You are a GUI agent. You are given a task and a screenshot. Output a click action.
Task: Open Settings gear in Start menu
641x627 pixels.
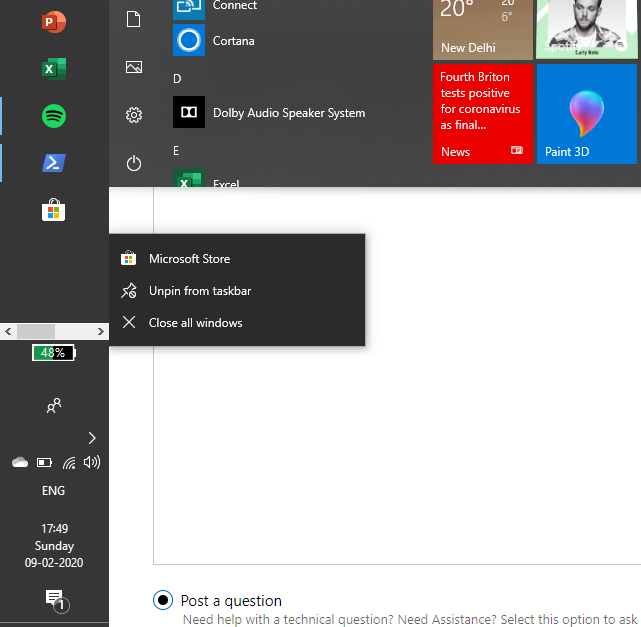[x=134, y=115]
